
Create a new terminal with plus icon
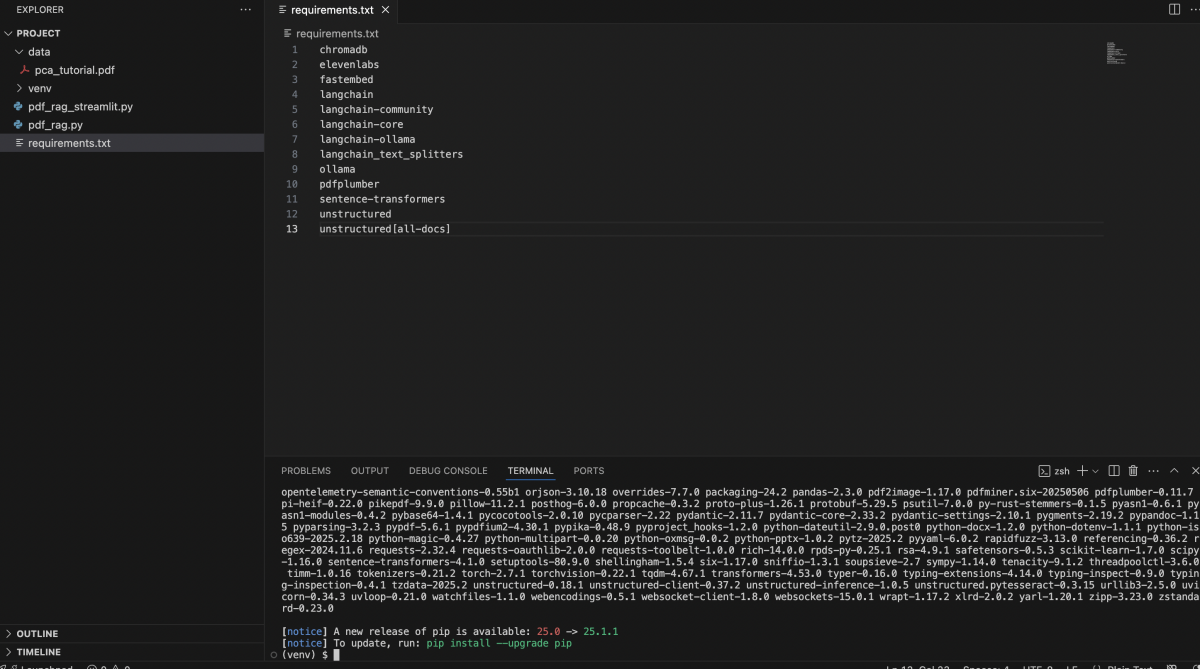point(1082,471)
